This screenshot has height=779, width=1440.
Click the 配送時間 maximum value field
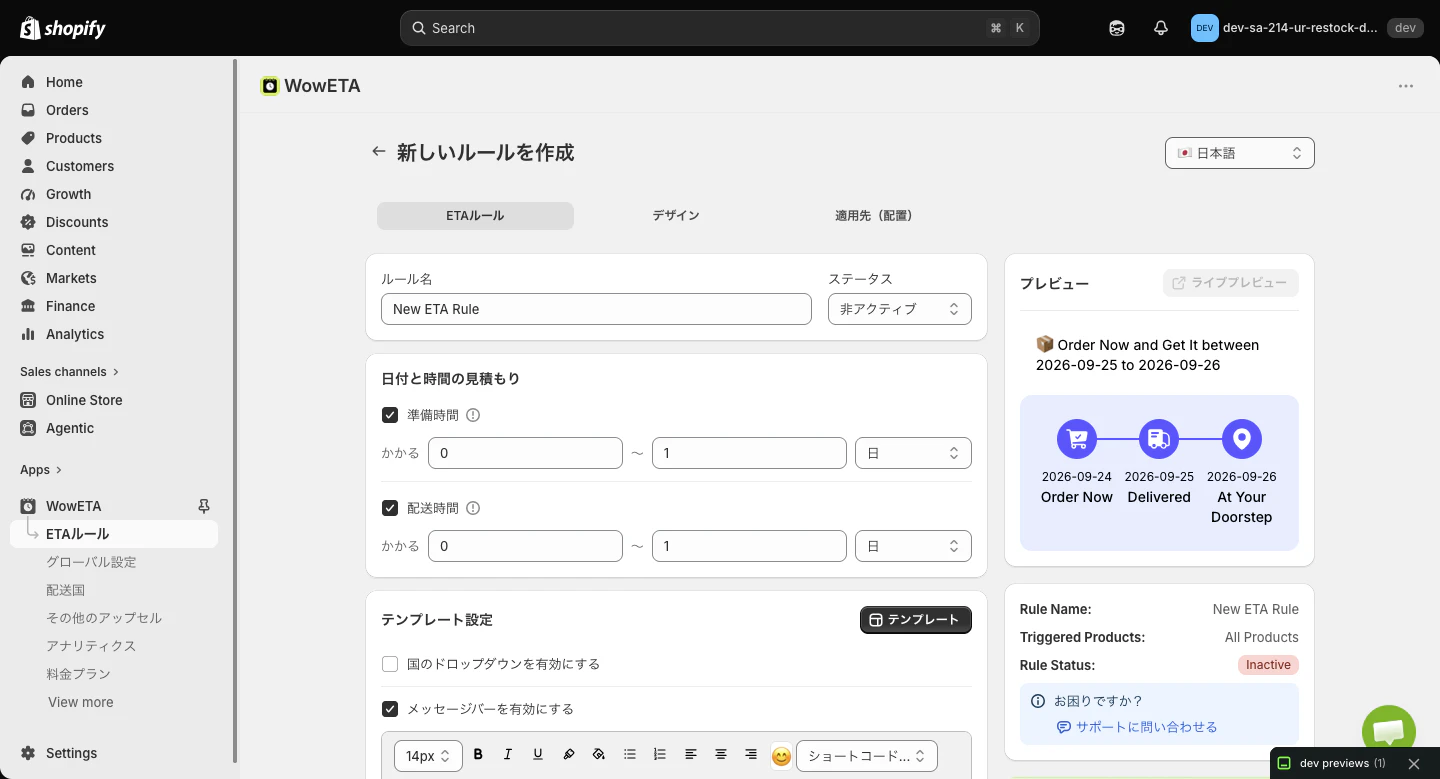[x=749, y=546]
